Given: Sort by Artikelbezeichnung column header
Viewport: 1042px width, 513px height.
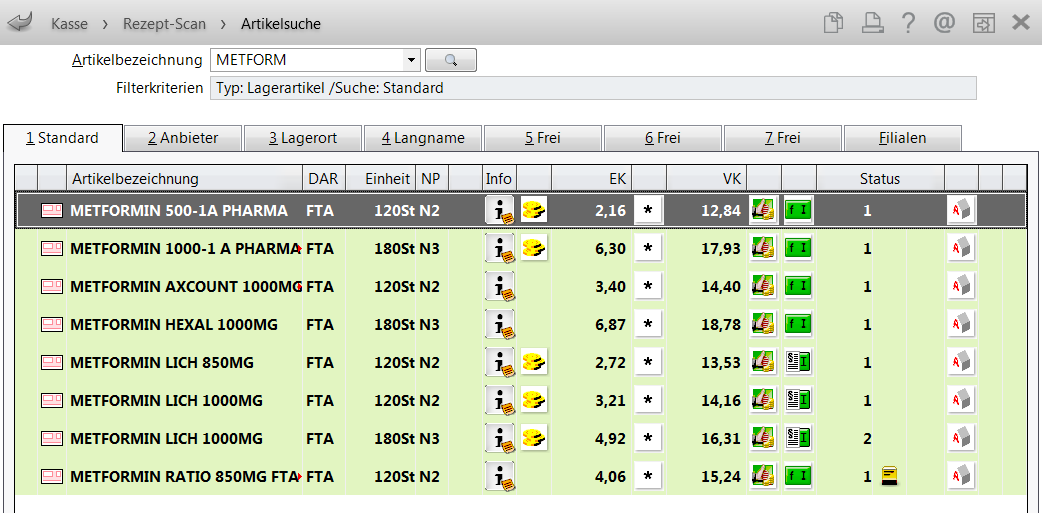Looking at the screenshot, I should coord(185,179).
